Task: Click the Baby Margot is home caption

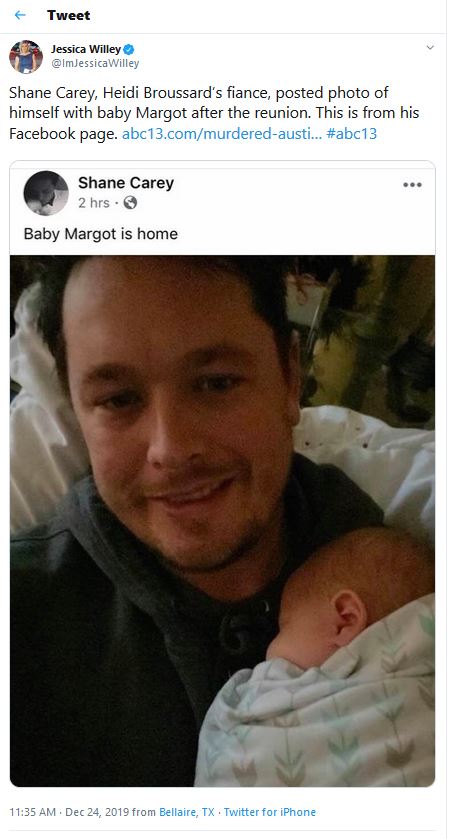Action: [x=101, y=234]
